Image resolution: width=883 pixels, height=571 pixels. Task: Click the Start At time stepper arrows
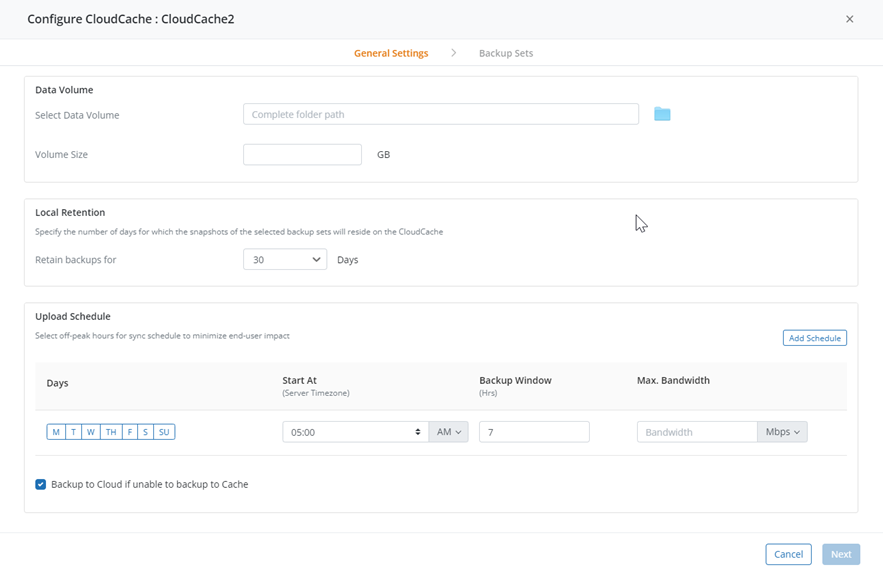click(418, 432)
